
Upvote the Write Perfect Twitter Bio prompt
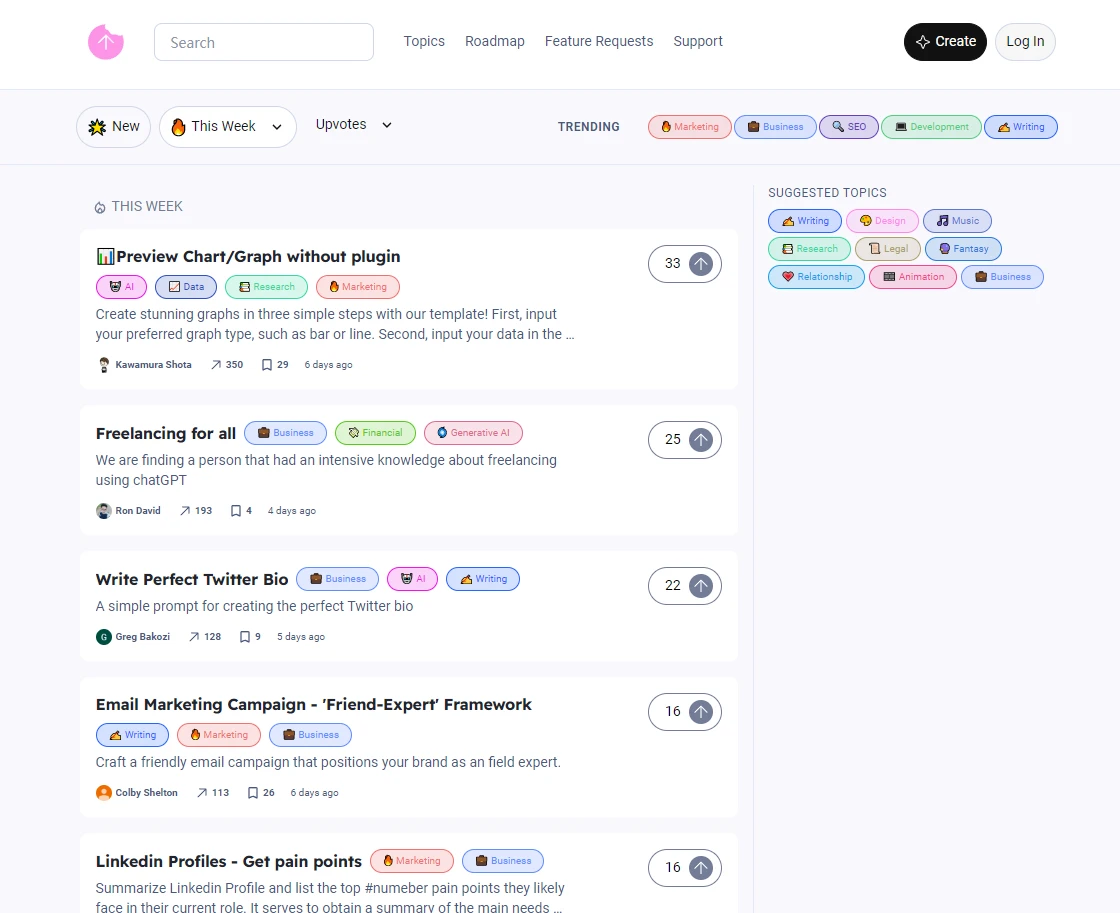699,585
